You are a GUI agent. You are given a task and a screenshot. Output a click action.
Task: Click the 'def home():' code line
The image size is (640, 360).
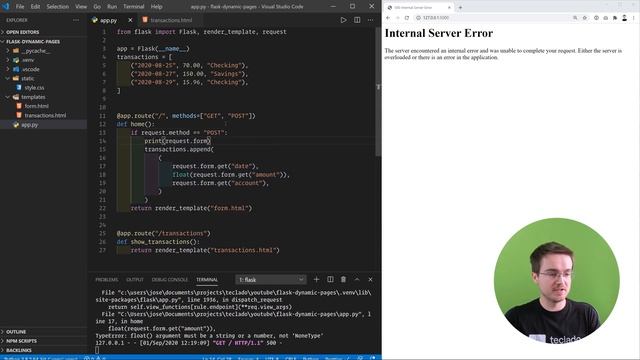[136, 124]
